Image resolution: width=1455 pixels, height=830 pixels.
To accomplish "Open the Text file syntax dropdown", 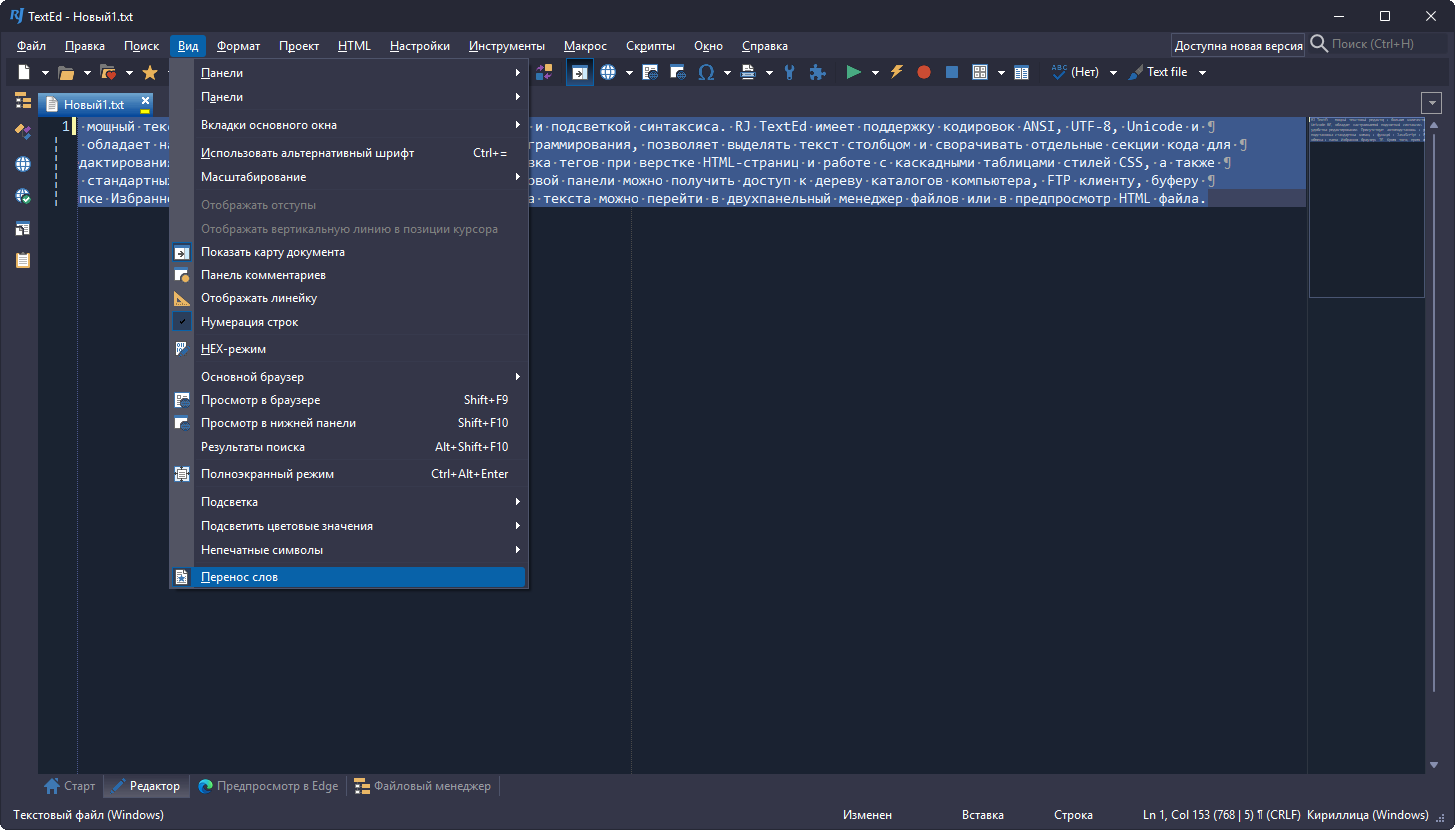I will 1202,72.
